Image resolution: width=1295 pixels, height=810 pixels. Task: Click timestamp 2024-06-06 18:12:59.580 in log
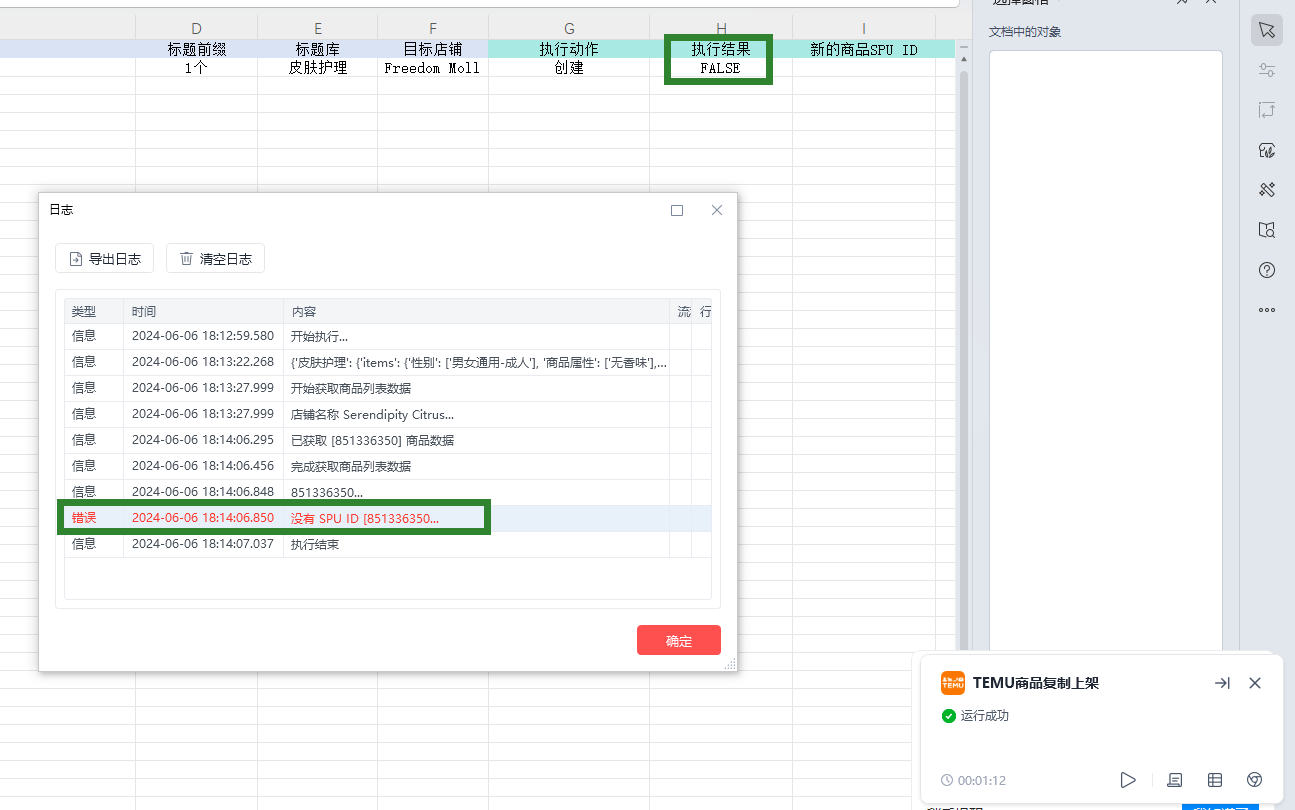click(x=203, y=336)
